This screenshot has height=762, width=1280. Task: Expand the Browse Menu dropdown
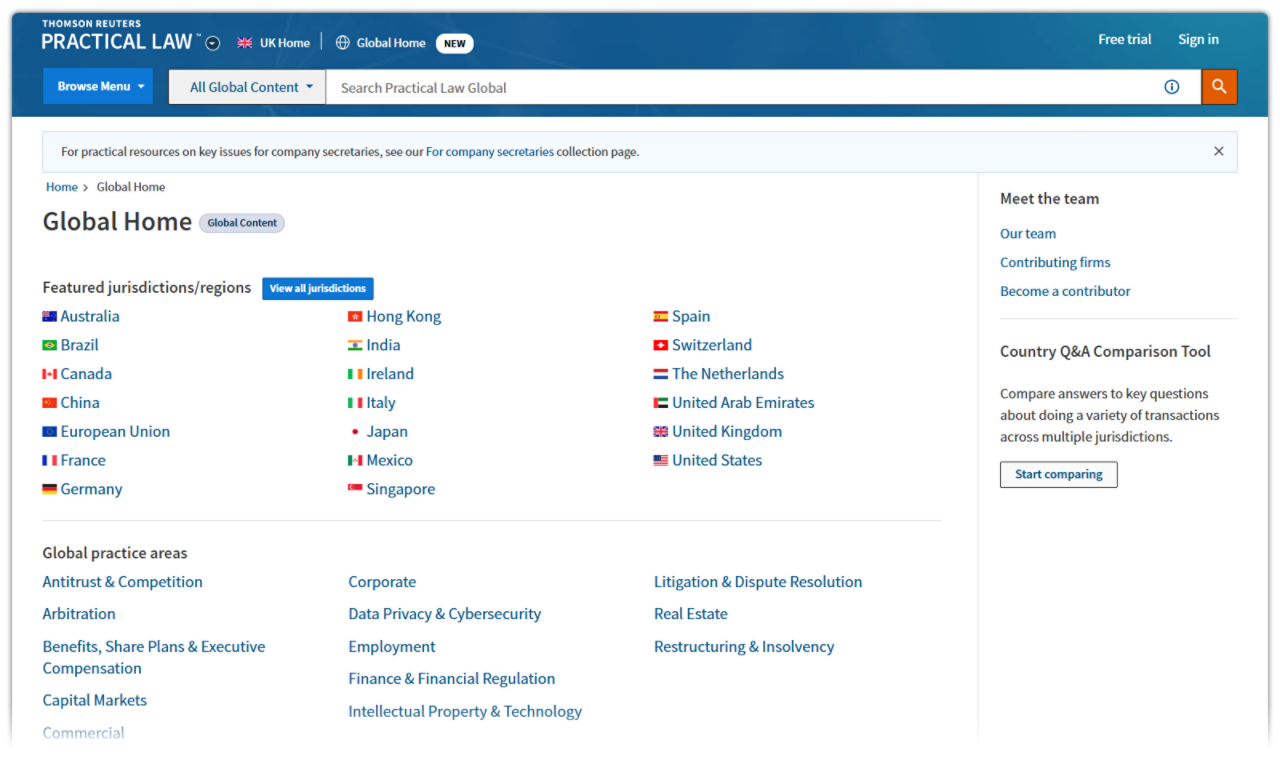pyautogui.click(x=98, y=87)
